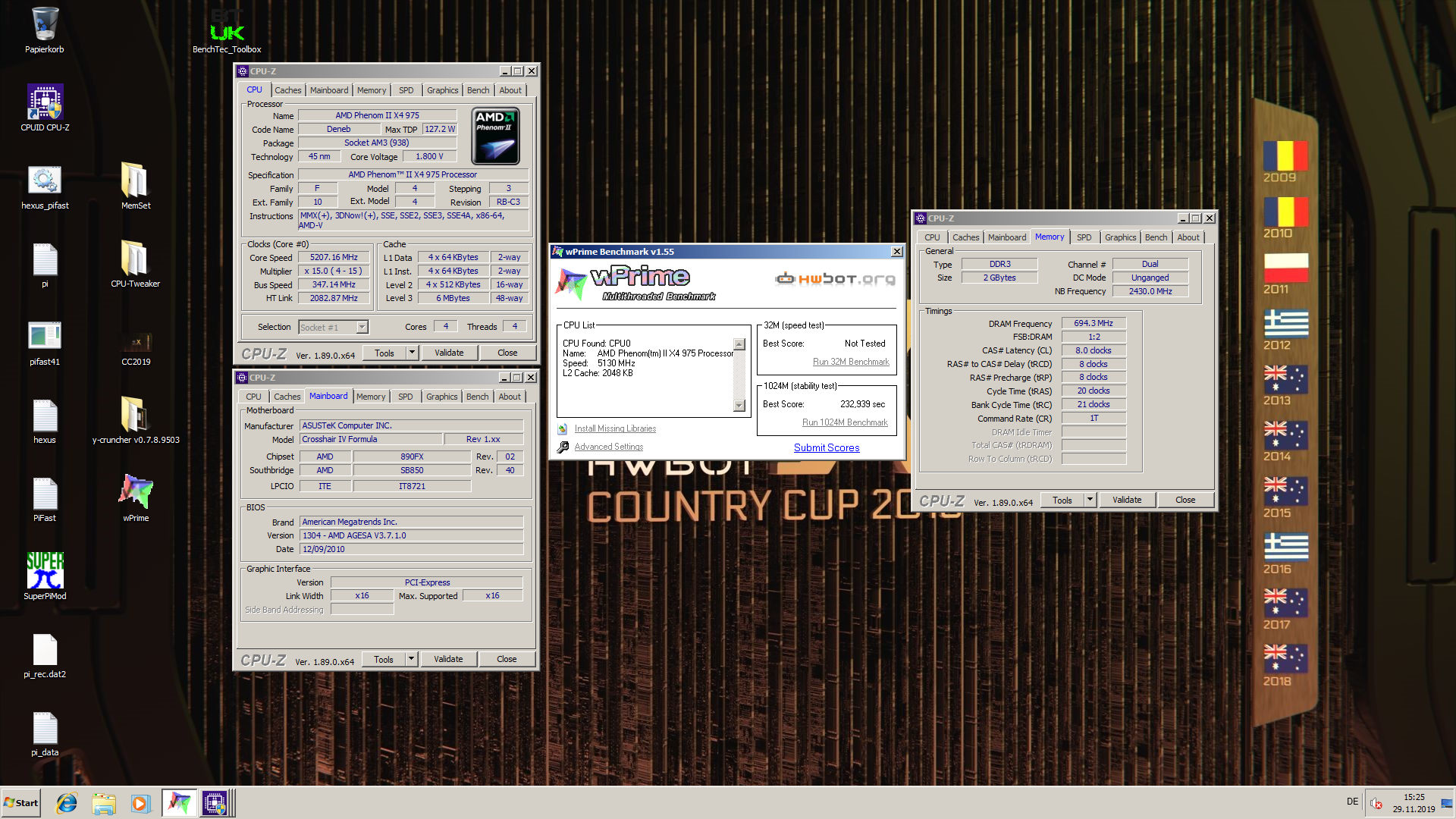
Task: Switch to Caches tab in top CPU-Z window
Action: pyautogui.click(x=287, y=90)
